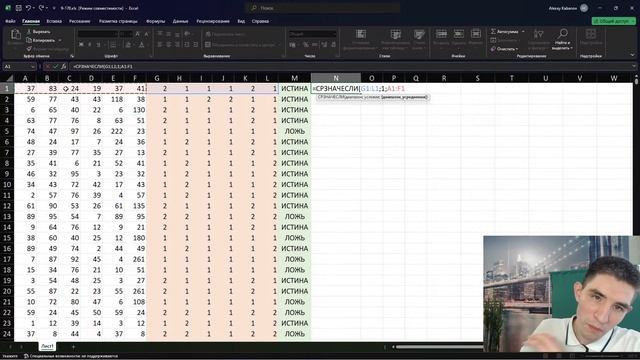640x360 pixels.
Task: Click the Wrap Text icon
Action: [208, 34]
